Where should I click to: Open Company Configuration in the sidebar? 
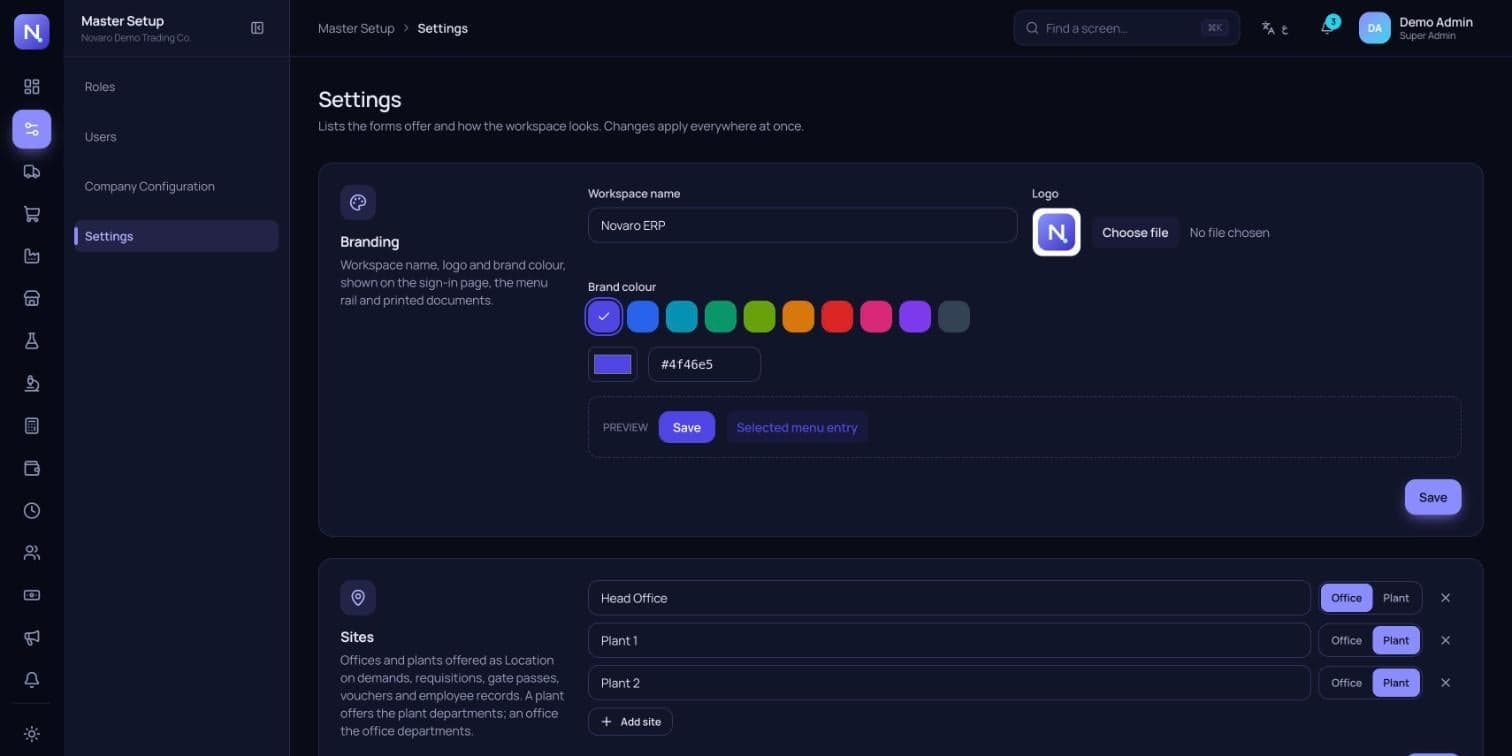pos(176,186)
